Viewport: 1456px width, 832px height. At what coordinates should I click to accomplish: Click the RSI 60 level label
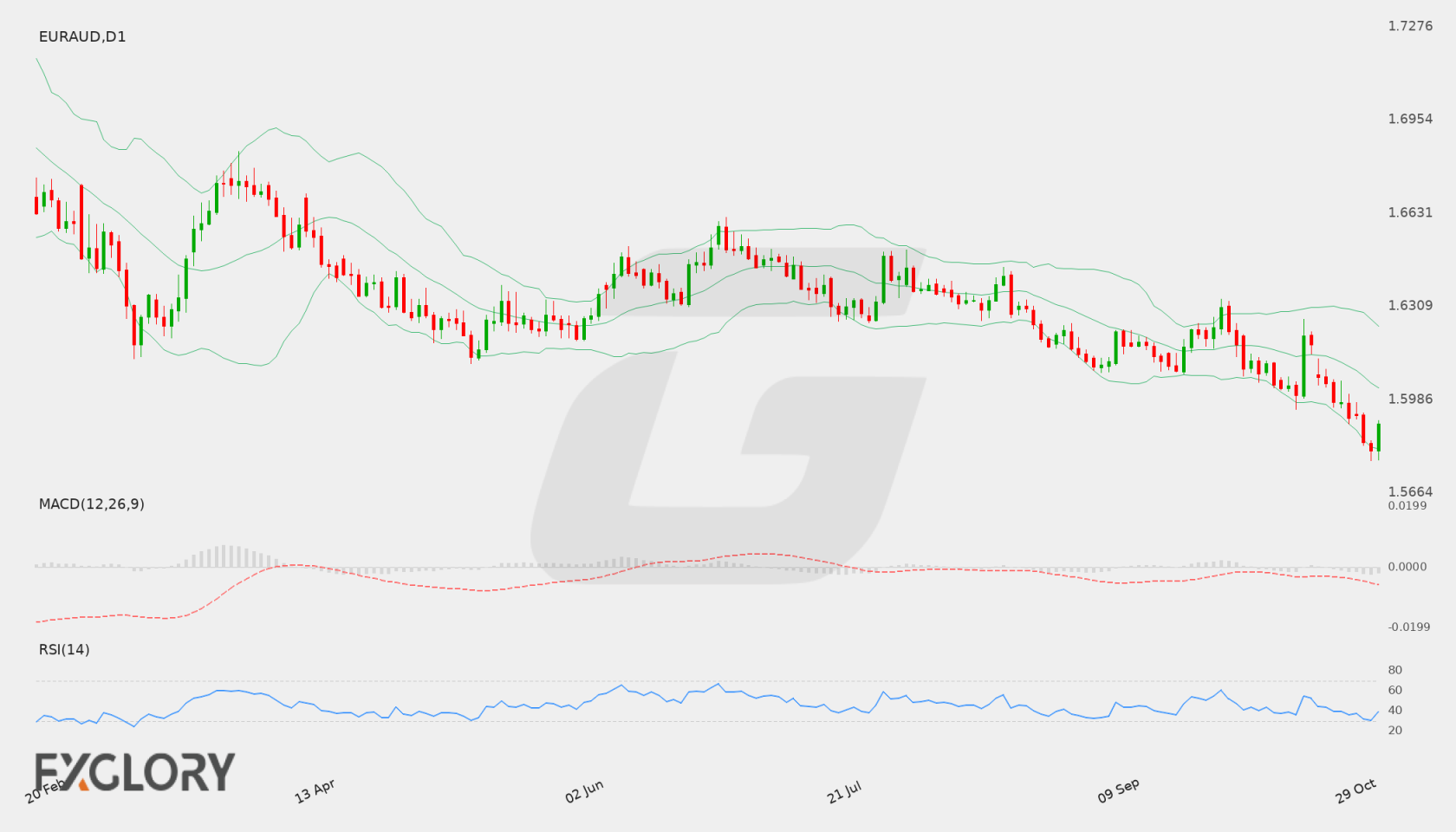point(1394,690)
